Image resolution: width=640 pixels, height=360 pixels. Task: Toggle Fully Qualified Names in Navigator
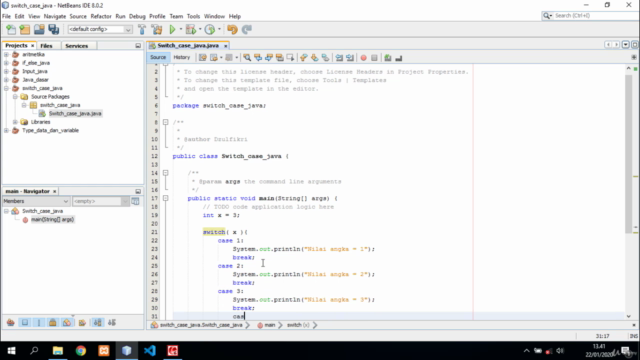(x=82, y=322)
